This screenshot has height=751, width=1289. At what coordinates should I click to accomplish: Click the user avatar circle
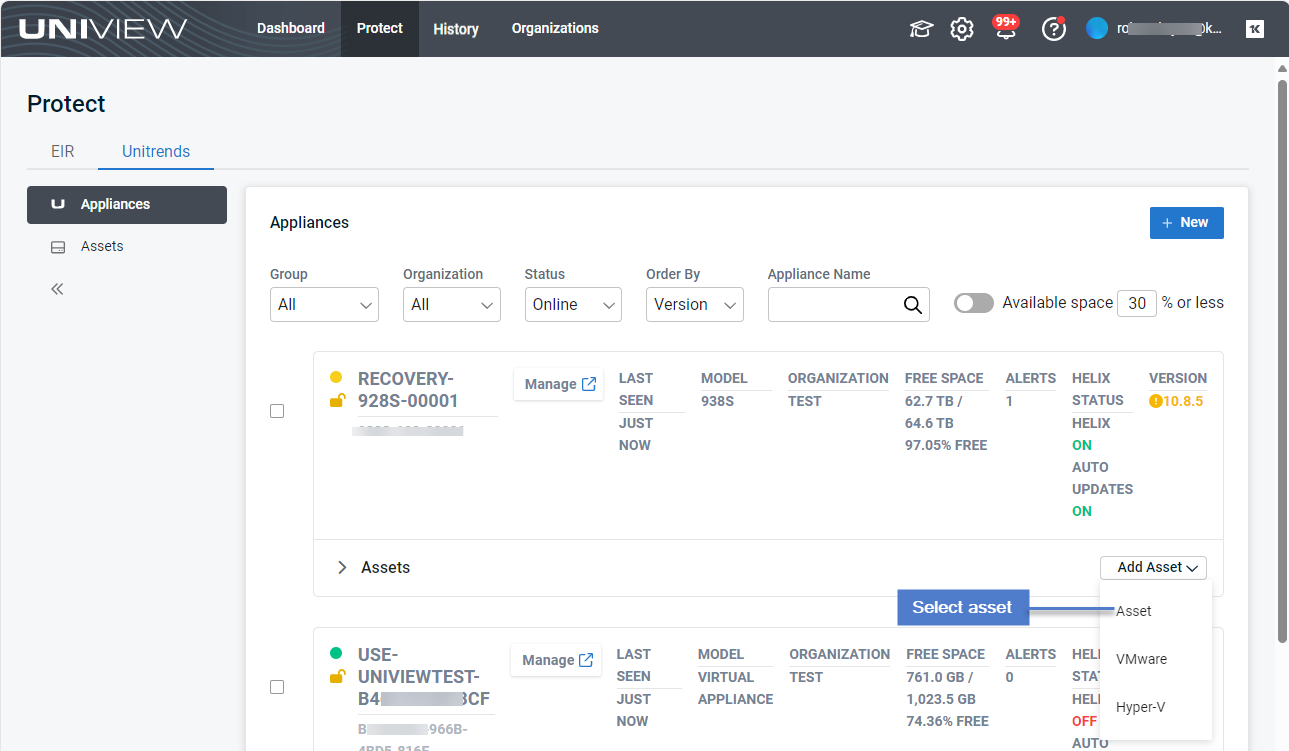[x=1097, y=29]
